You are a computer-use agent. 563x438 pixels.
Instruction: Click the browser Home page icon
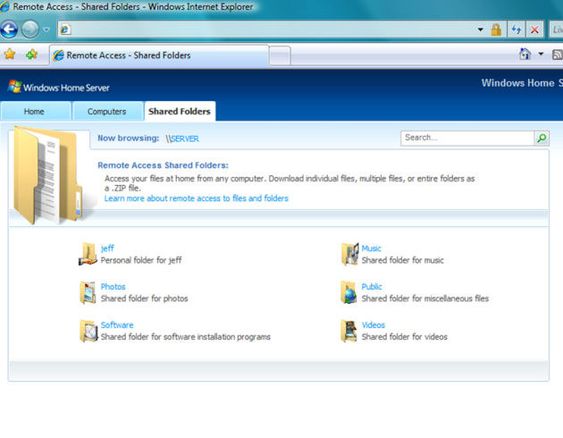525,54
